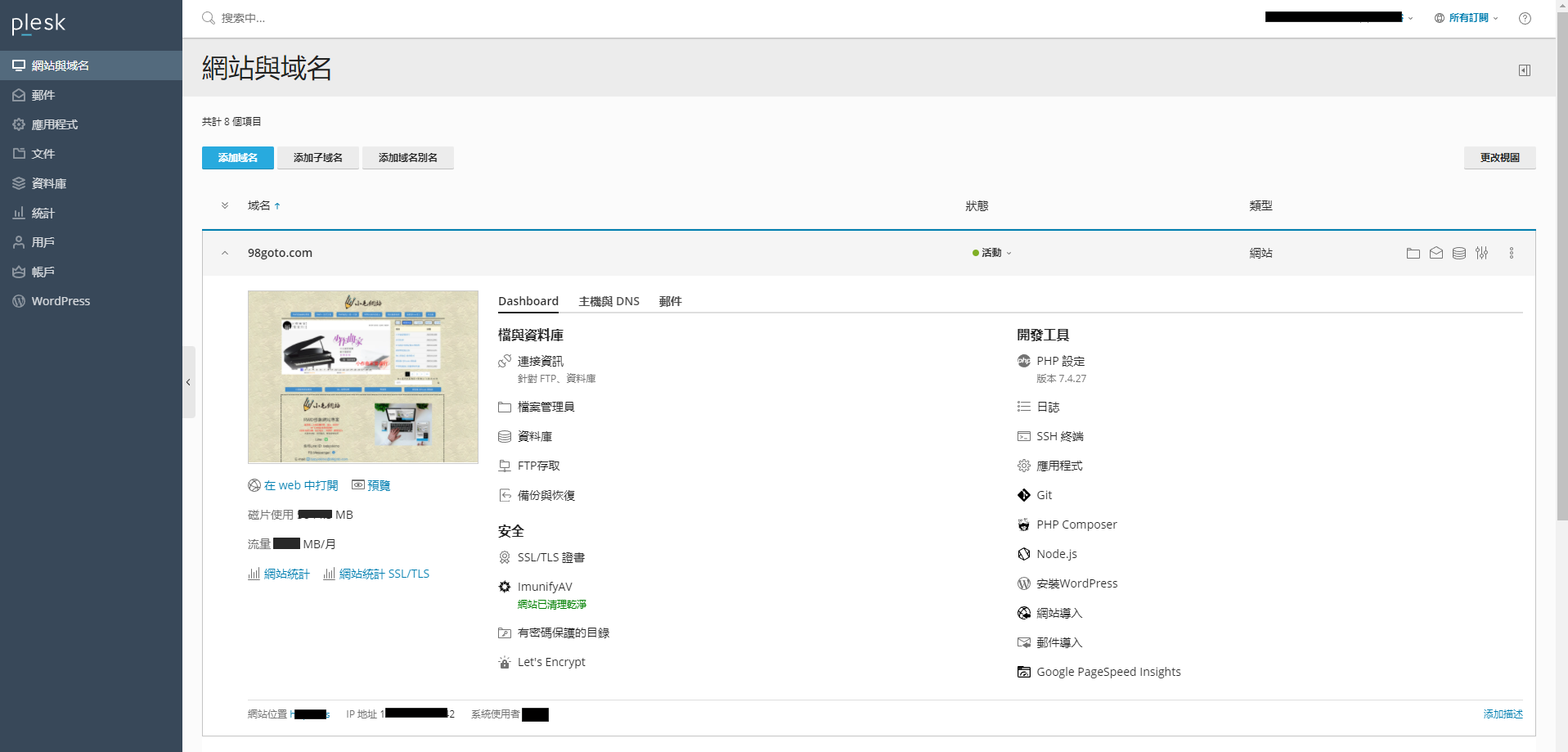Click the help question mark icon

(1525, 18)
